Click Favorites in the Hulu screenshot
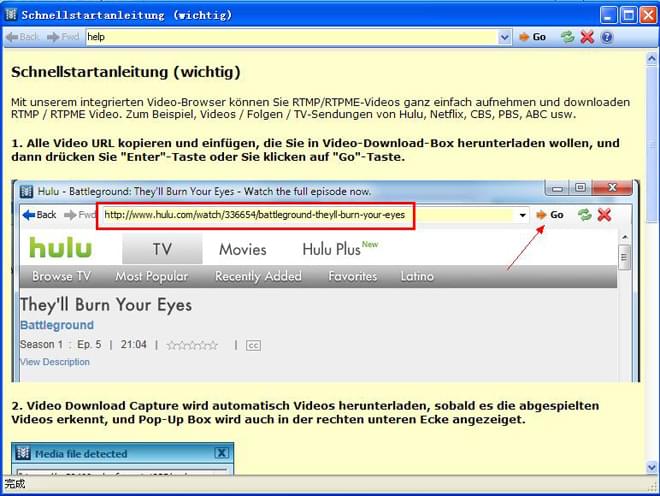This screenshot has height=496, width=660. [x=353, y=276]
